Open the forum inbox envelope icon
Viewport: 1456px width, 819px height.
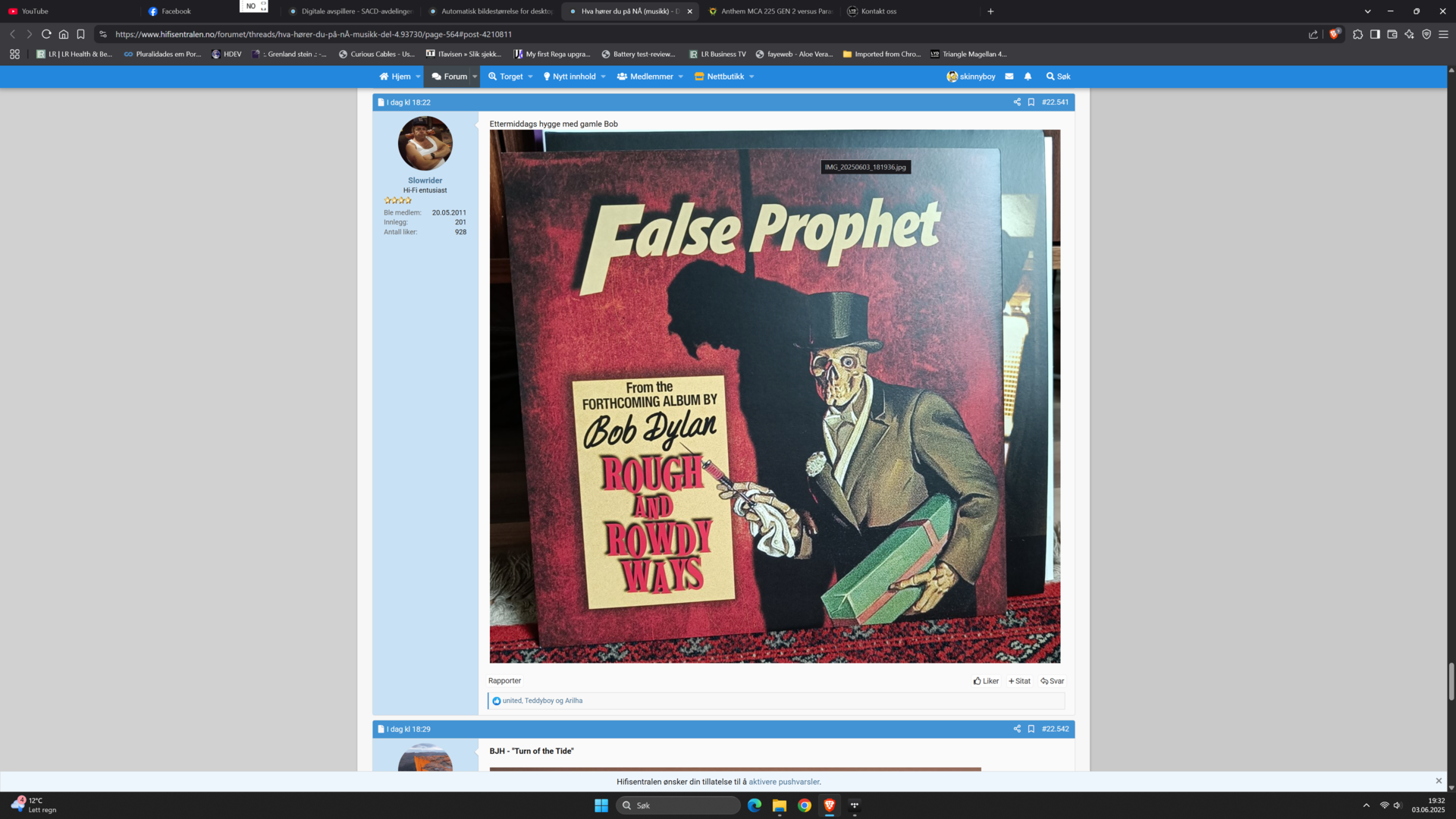coord(1009,77)
